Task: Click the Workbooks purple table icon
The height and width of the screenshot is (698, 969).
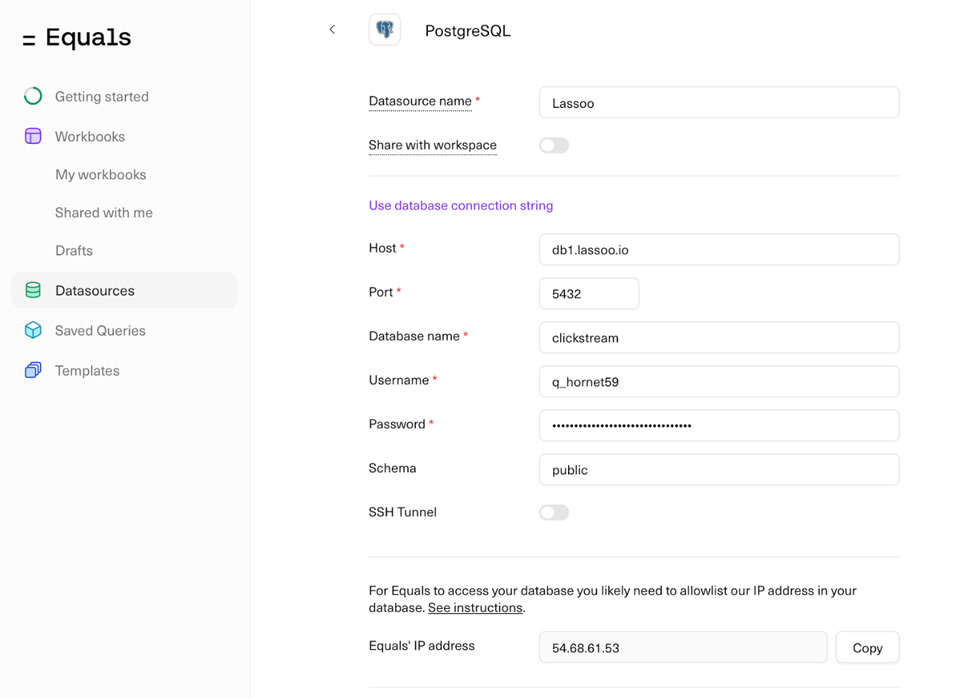Action: (33, 136)
